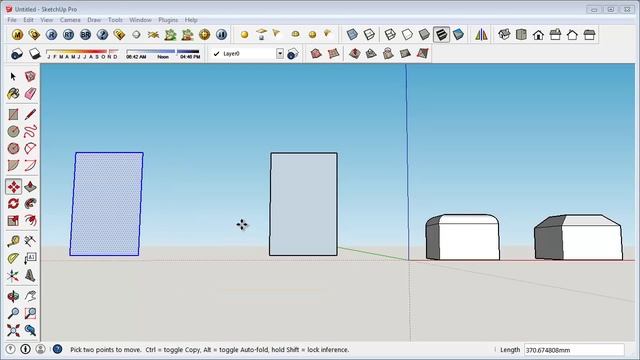Switch to Monochrome style
Screen dimensions: 640x360
point(458,35)
